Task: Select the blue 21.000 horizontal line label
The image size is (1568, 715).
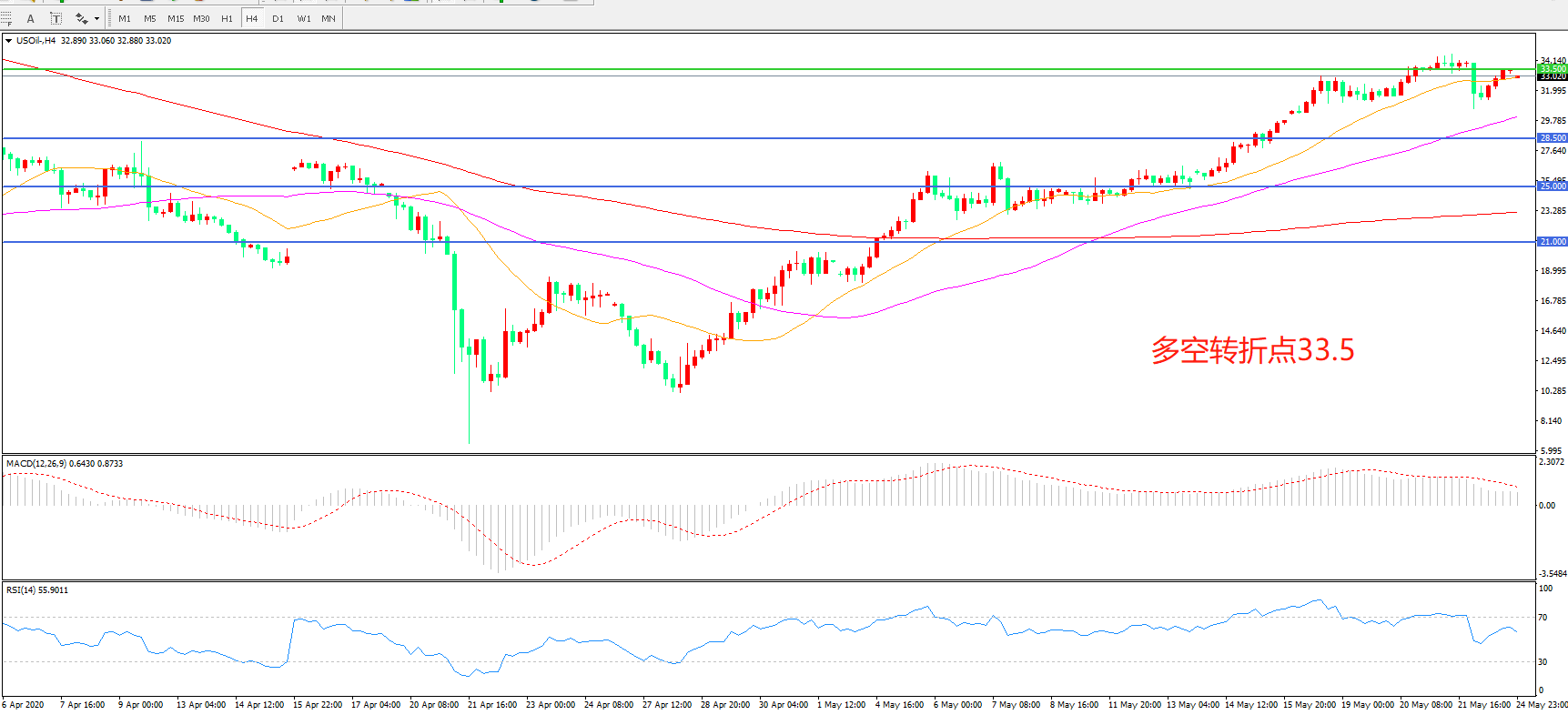Action: click(x=1552, y=242)
